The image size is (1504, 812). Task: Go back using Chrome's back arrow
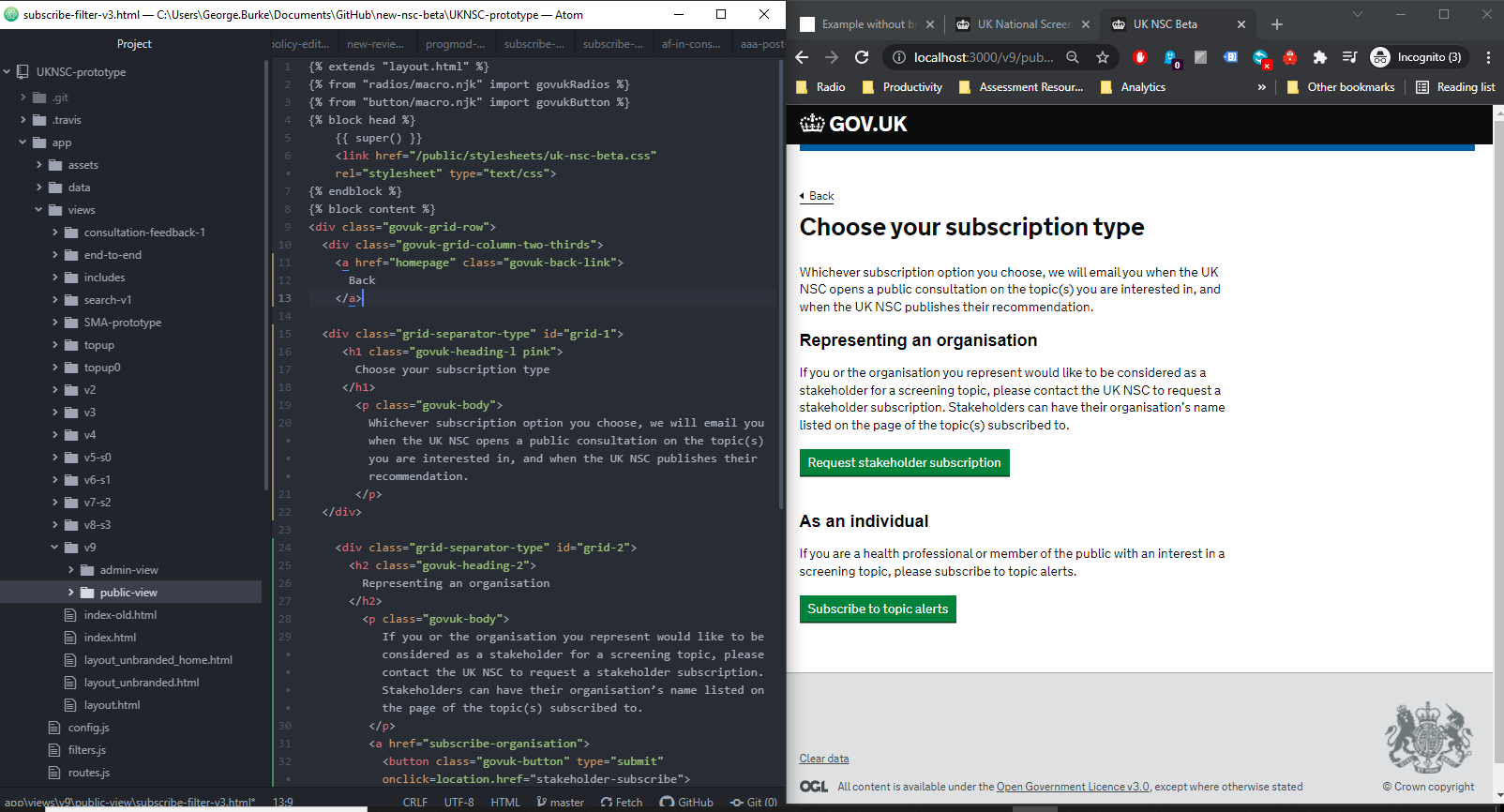click(802, 57)
